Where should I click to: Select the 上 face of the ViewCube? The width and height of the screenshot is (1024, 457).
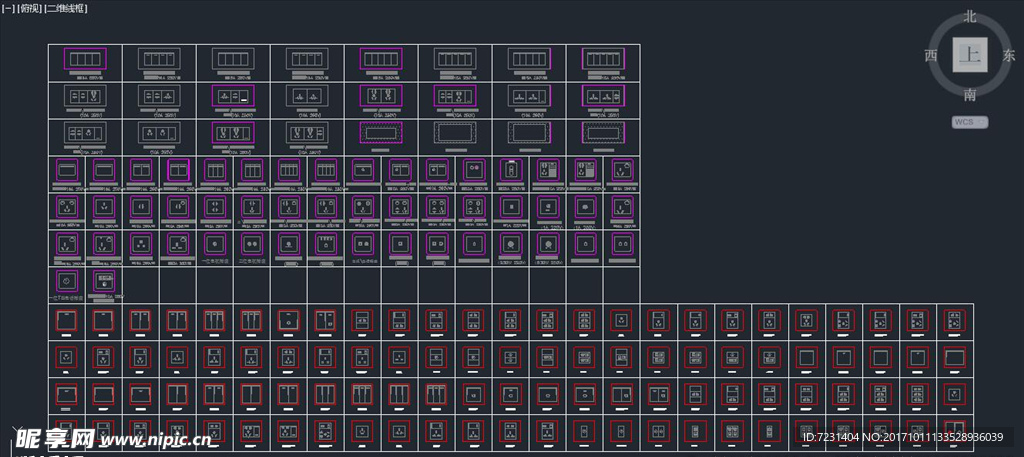[970, 55]
